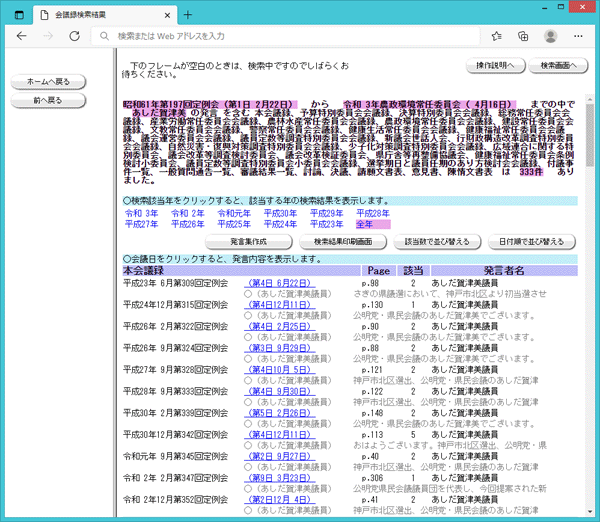Click the 333件 result count text
The width and height of the screenshot is (600, 522).
tap(531, 172)
